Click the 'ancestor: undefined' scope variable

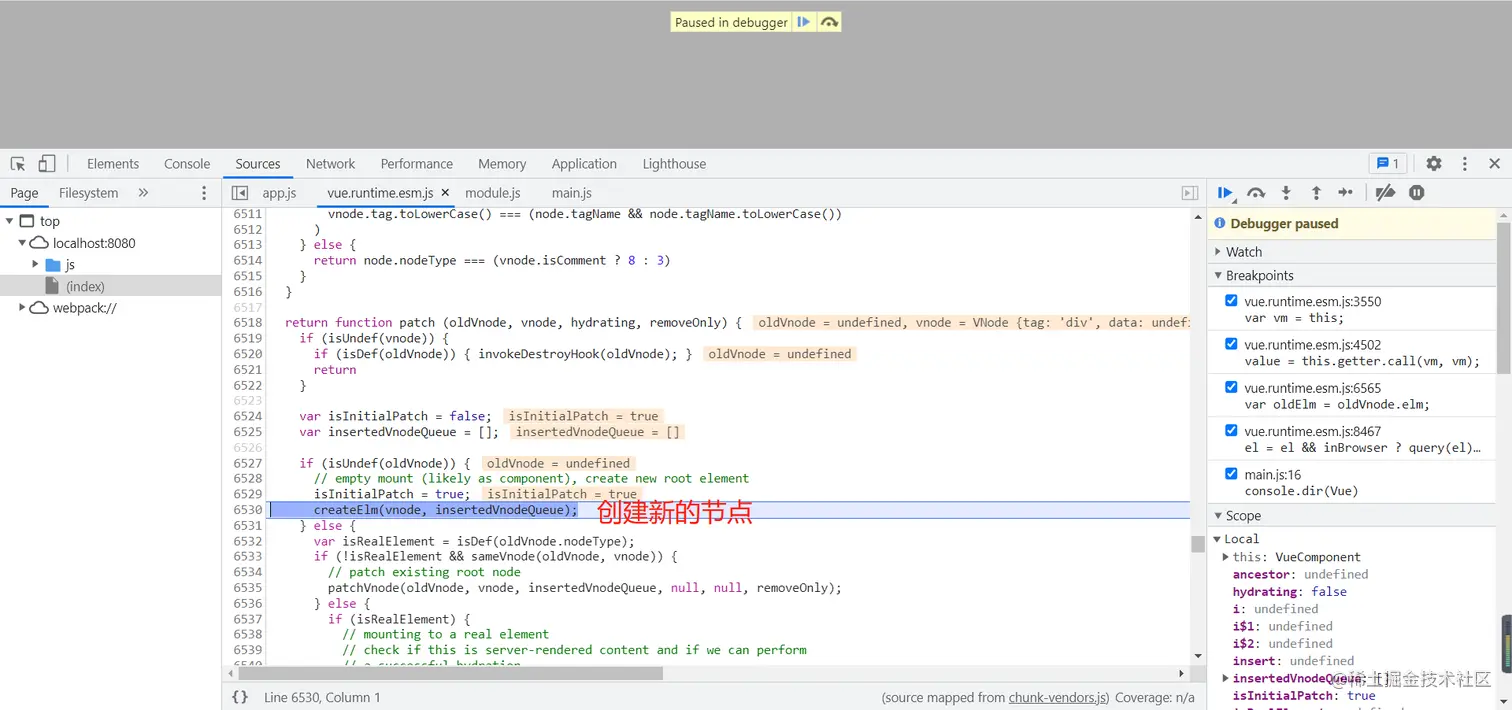pyautogui.click(x=1300, y=575)
